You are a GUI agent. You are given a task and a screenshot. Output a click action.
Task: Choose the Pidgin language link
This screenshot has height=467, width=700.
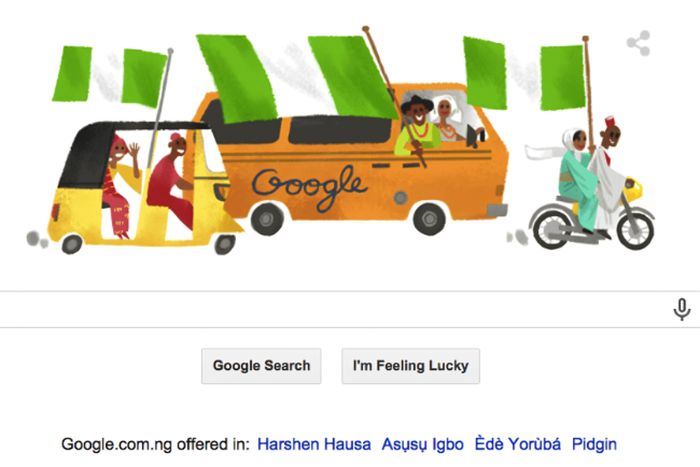[x=594, y=444]
